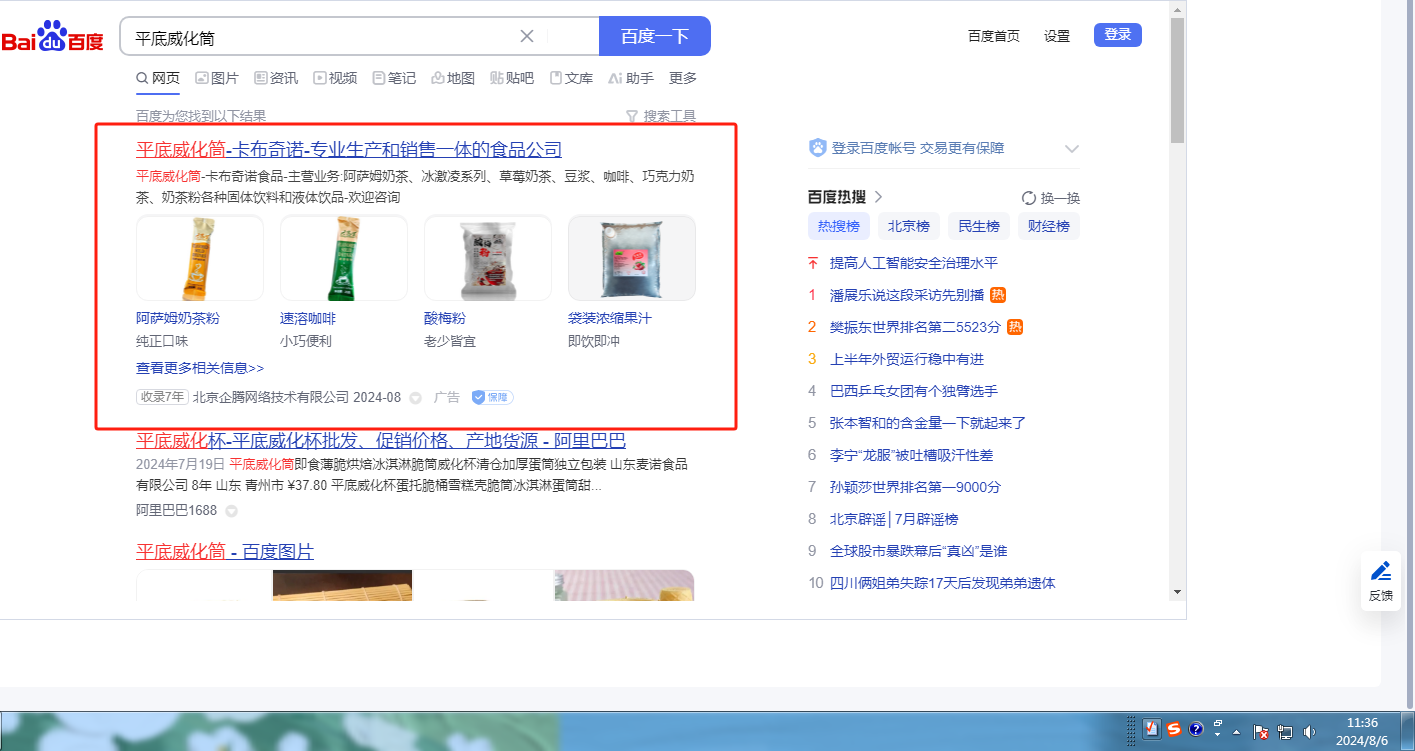Open hot search 潘展乐说这段采访先别播
Screen dimensions: 1415x751
907,295
